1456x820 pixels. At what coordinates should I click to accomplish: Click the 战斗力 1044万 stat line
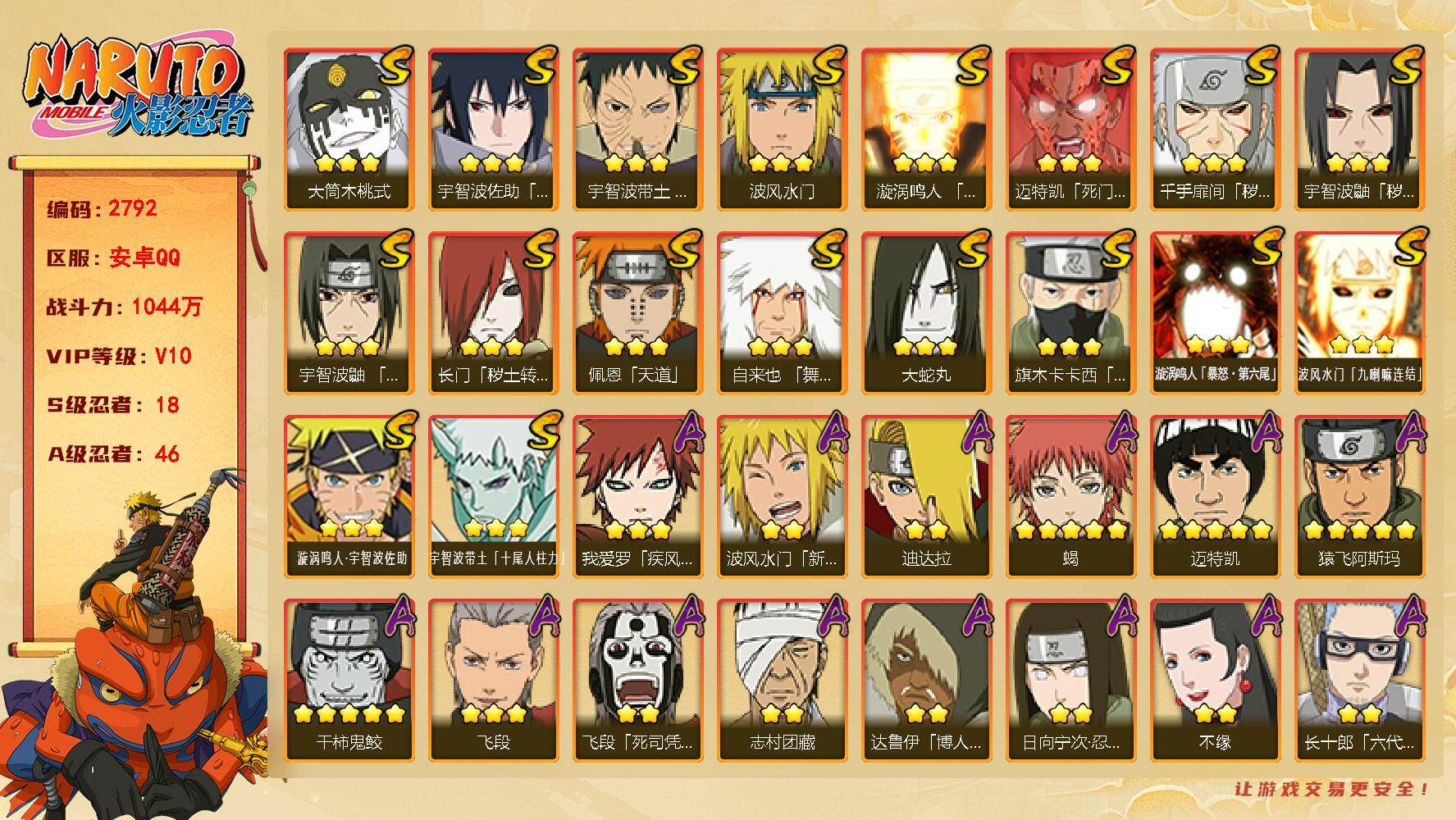coord(124,307)
